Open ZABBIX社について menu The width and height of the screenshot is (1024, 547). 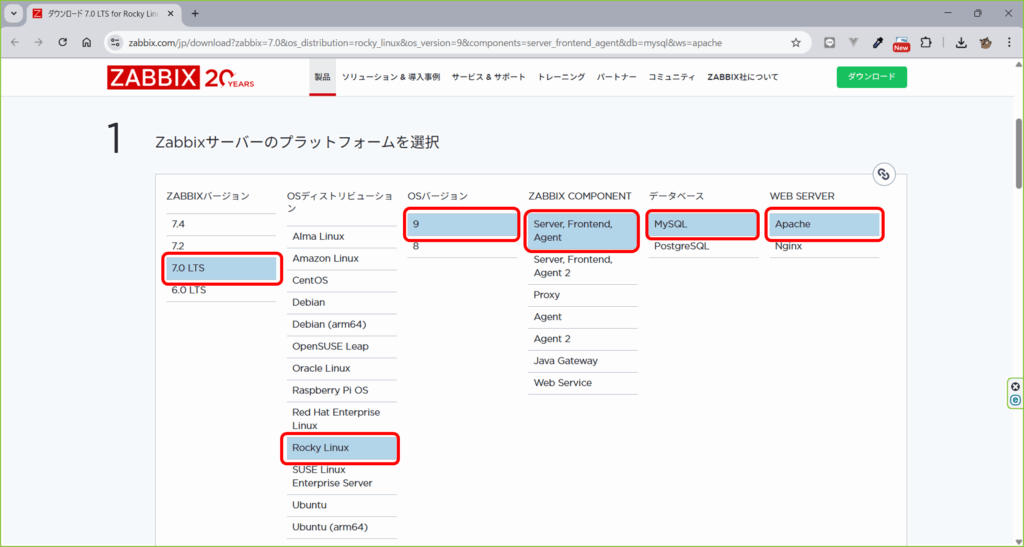click(743, 77)
